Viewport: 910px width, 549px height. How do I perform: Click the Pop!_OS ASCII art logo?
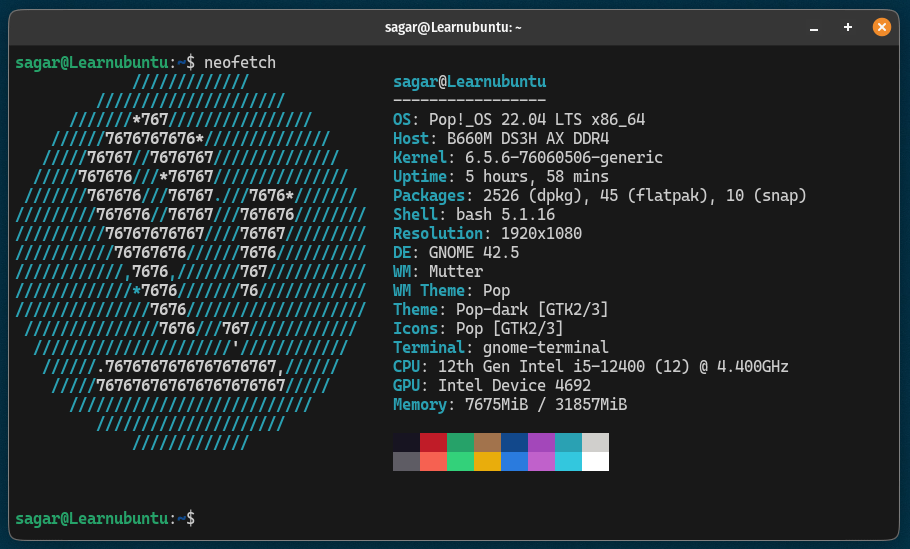(190, 262)
